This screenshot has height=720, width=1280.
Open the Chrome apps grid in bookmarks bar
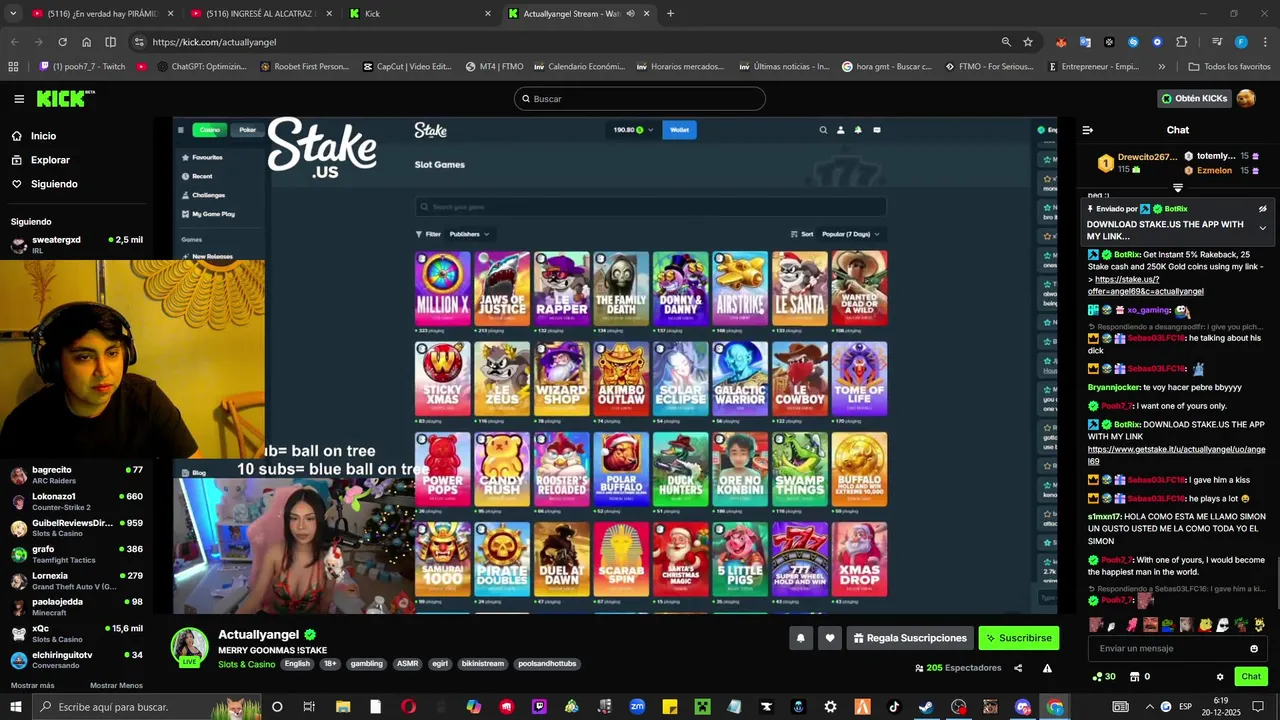(x=13, y=67)
